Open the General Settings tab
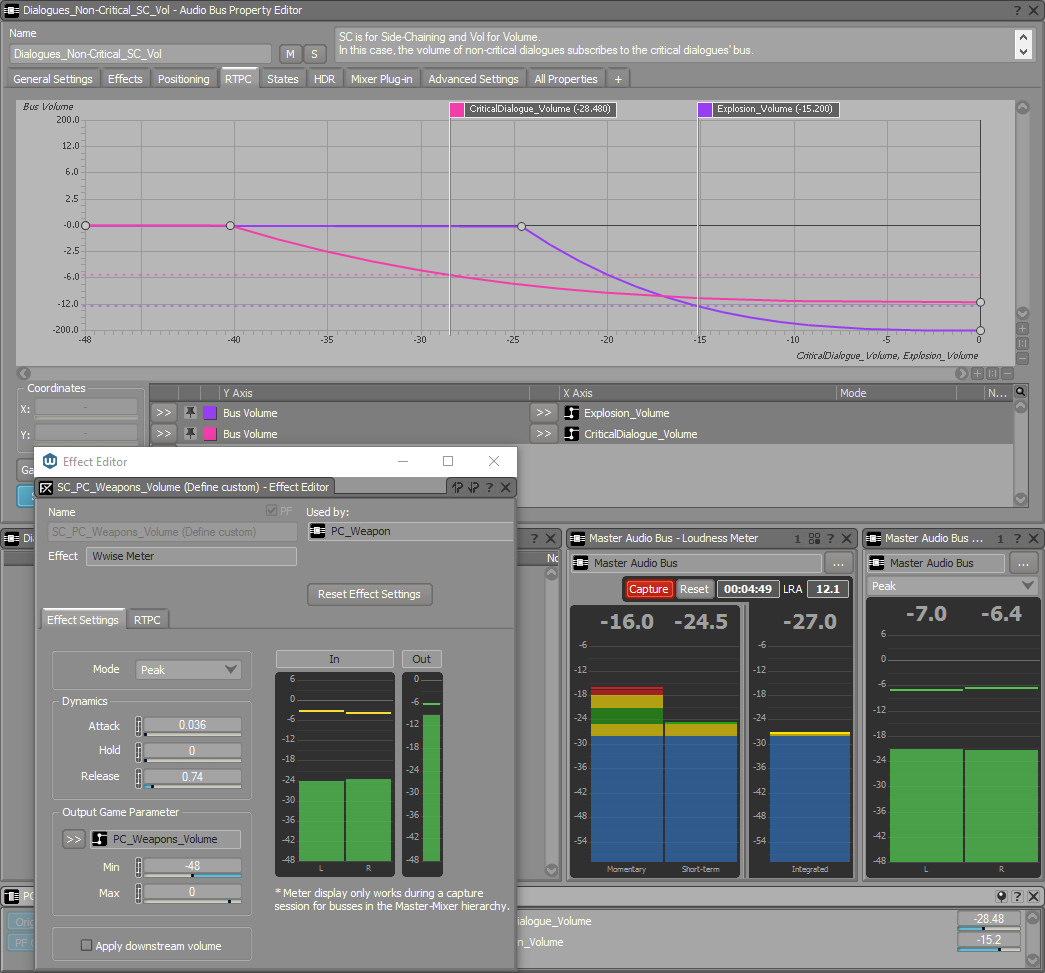This screenshot has width=1045, height=973. tap(53, 79)
